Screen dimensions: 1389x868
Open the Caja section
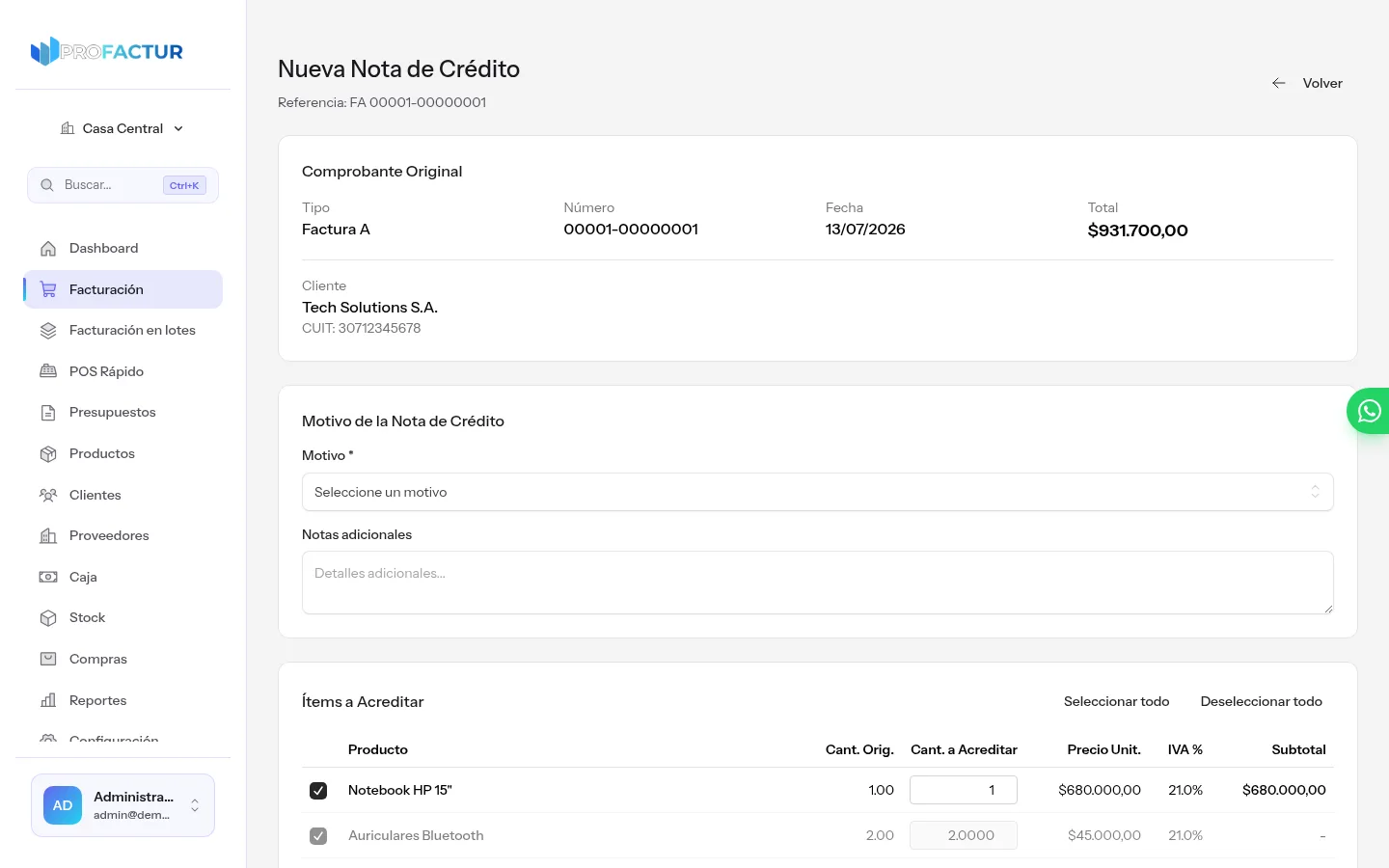click(x=123, y=577)
